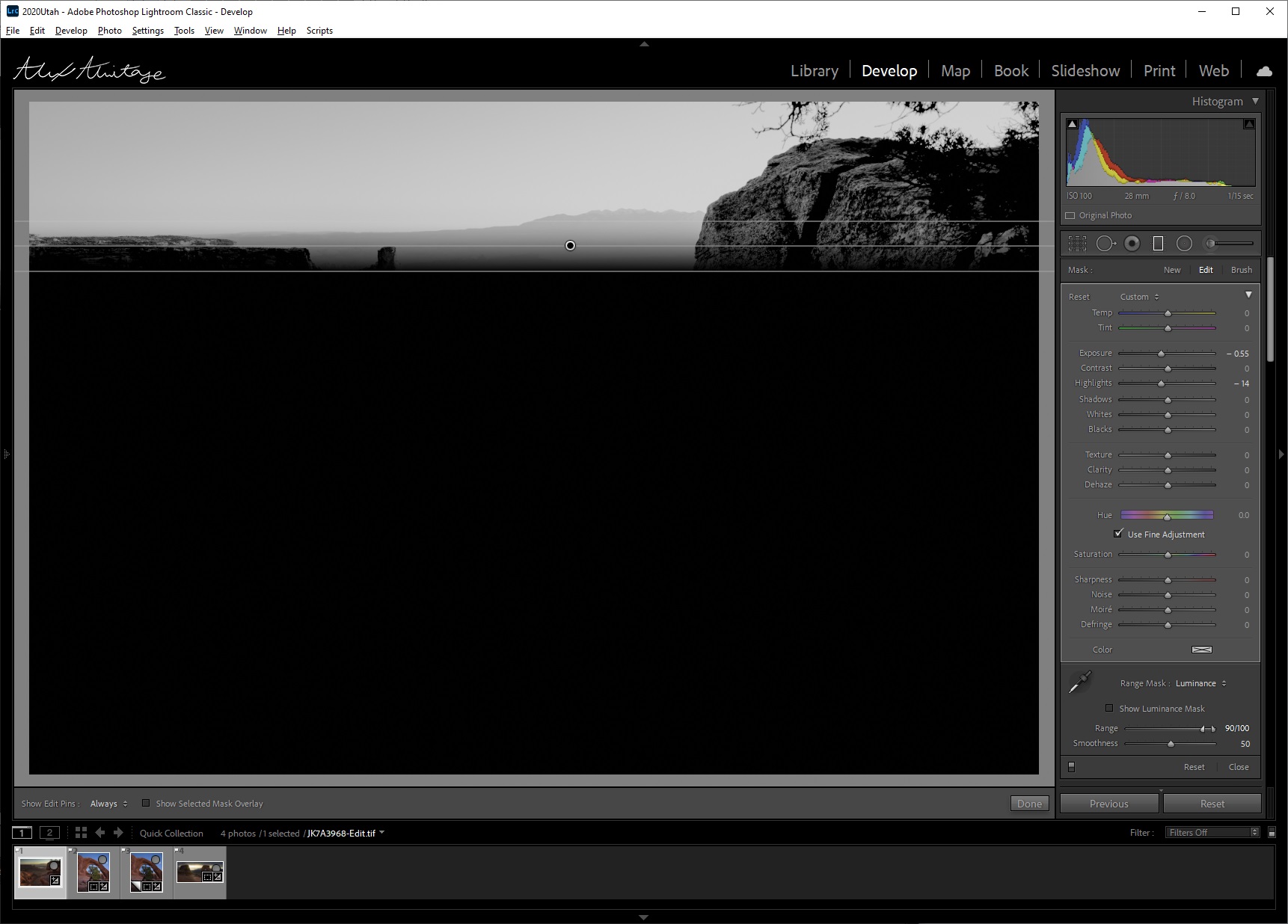Enable Show Luminance Mask checkbox
This screenshot has height=924, width=1288.
point(1109,708)
